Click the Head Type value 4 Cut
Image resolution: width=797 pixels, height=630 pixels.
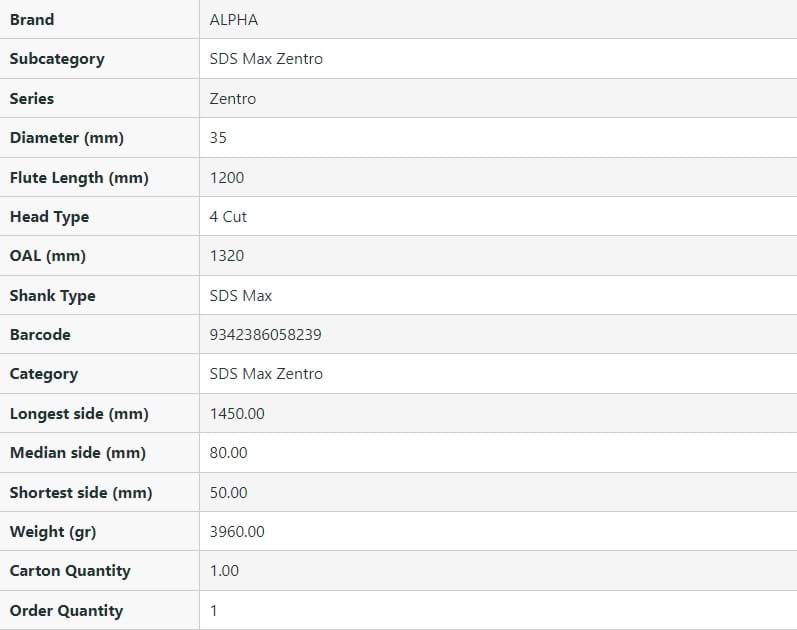[228, 217]
